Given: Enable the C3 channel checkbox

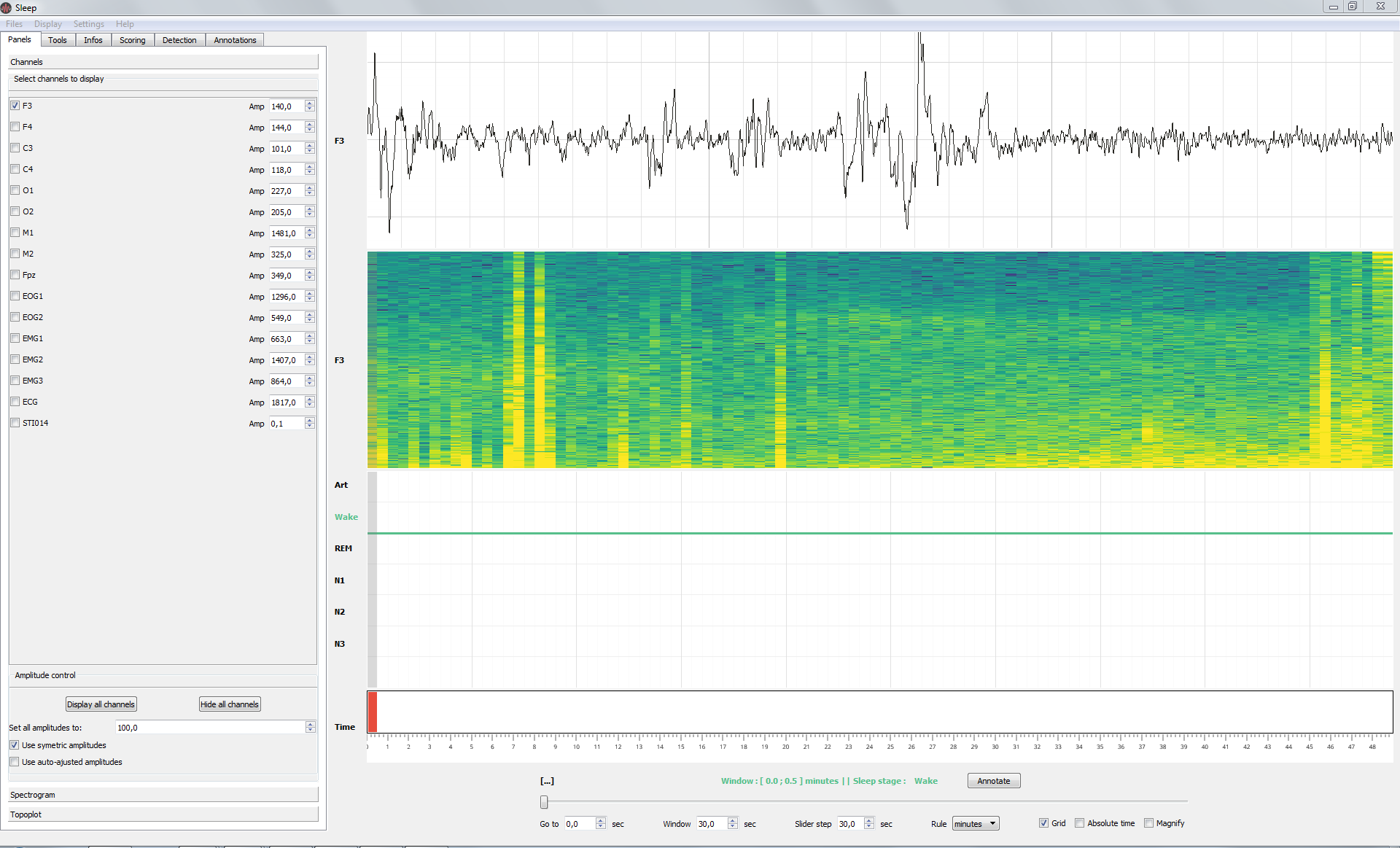Looking at the screenshot, I should click(15, 148).
